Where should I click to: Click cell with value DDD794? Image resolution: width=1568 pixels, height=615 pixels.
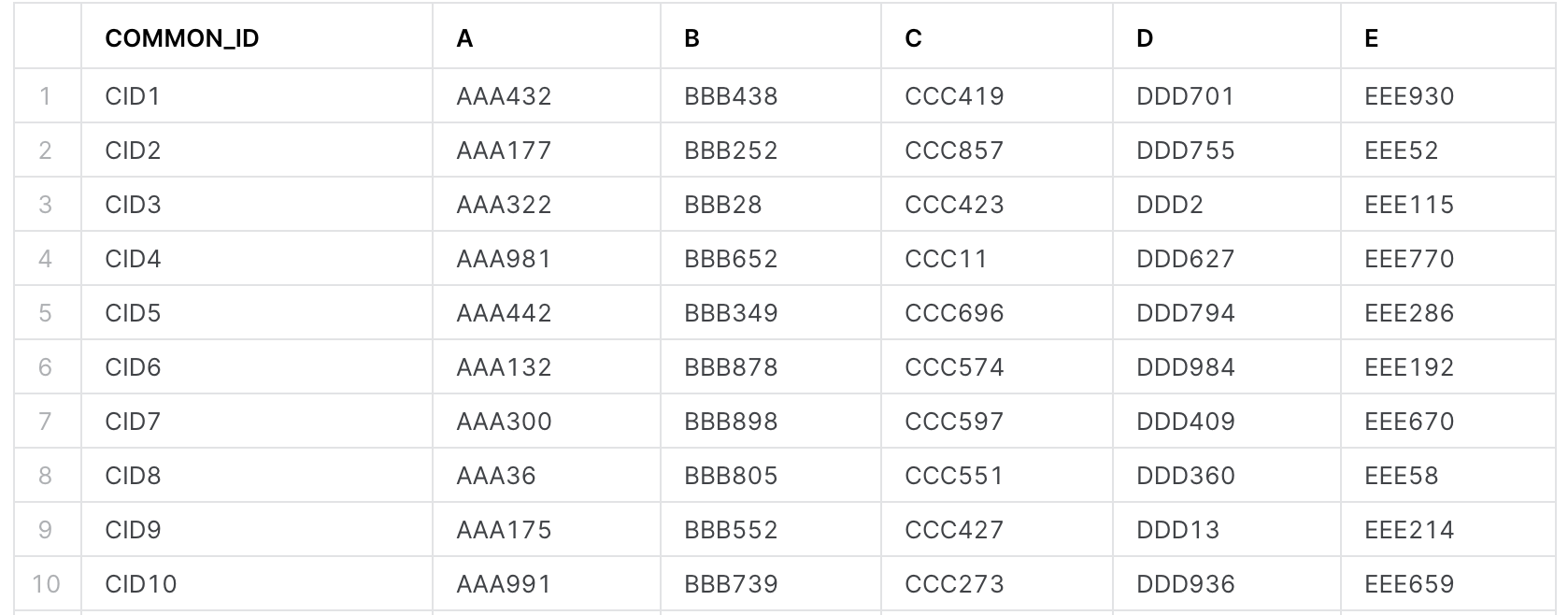[x=1185, y=313]
